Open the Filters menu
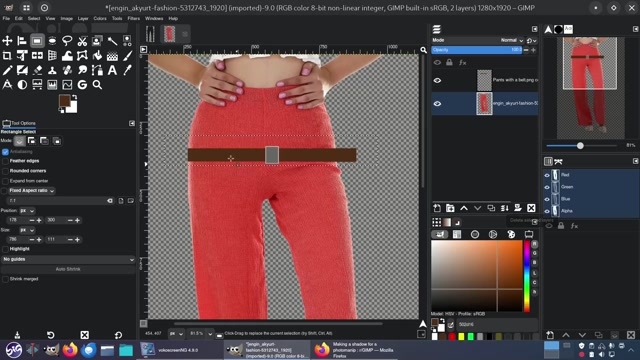 click(x=133, y=18)
